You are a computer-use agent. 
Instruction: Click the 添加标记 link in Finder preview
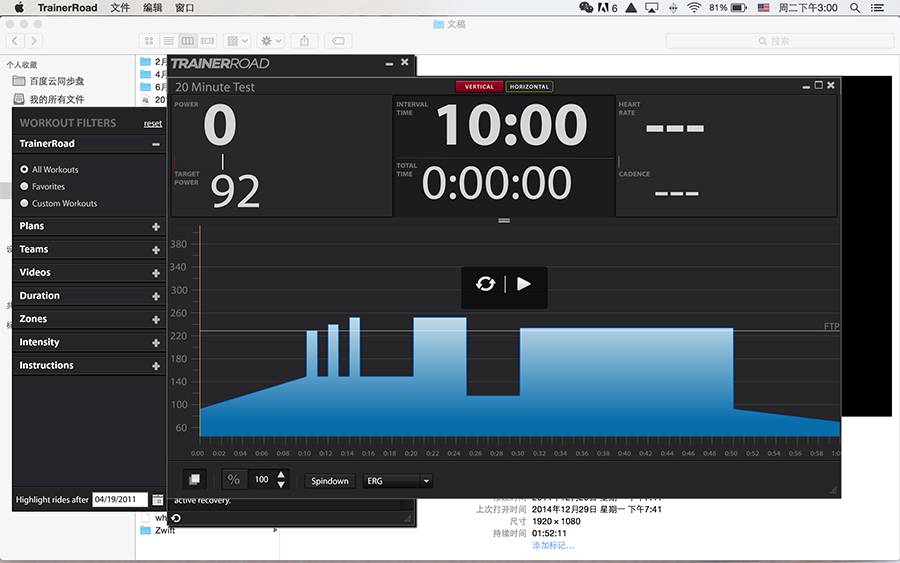[553, 545]
